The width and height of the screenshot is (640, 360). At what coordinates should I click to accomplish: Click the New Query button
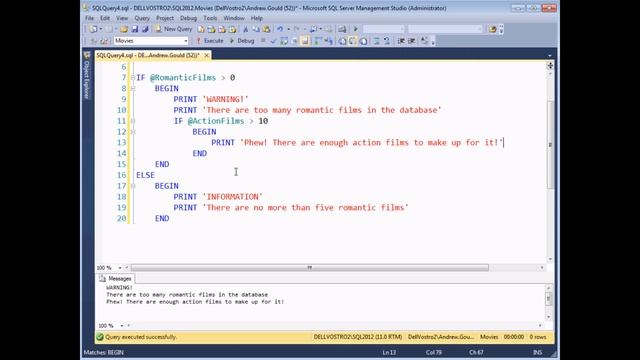[173, 29]
